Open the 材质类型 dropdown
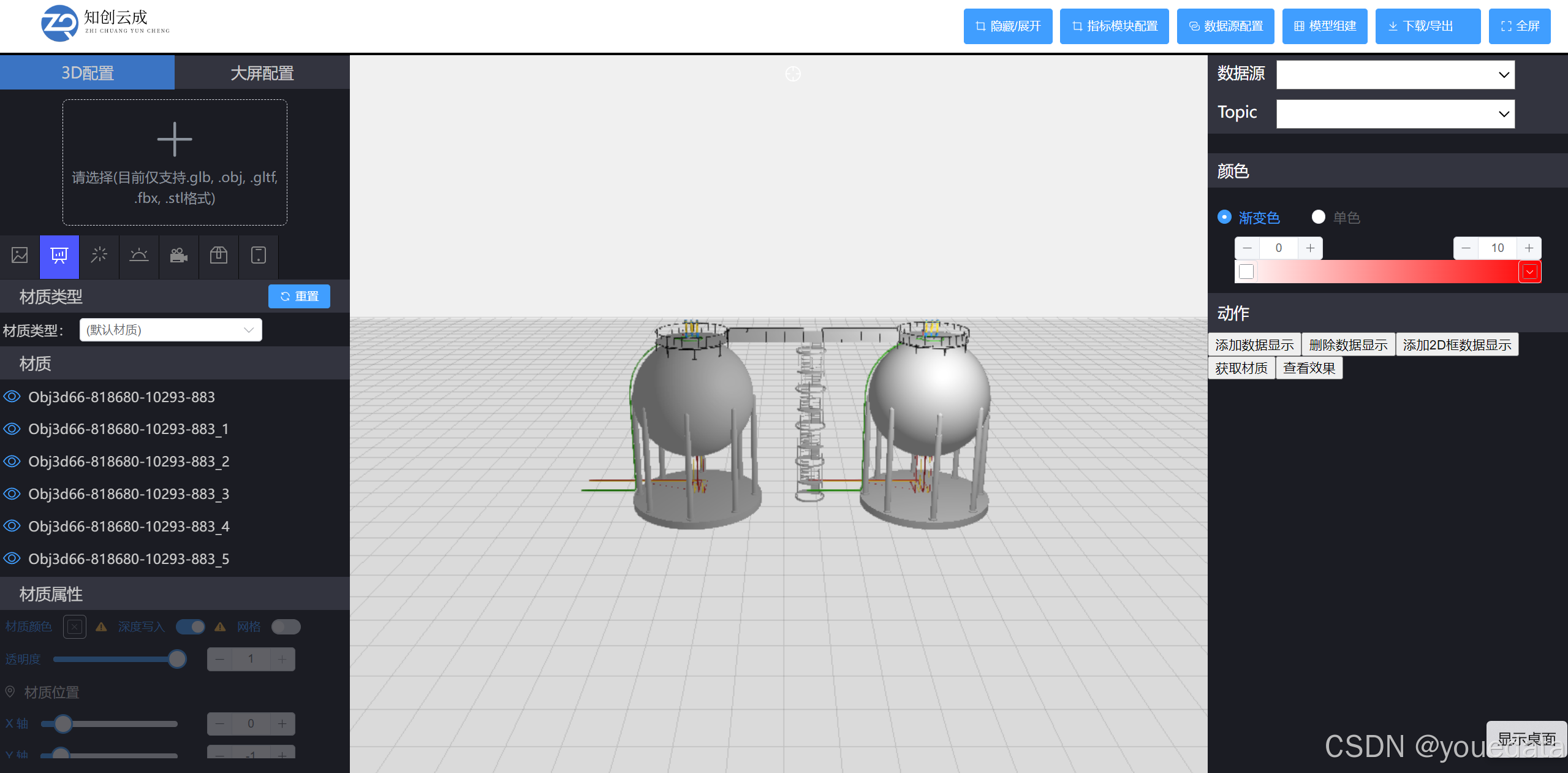 click(x=170, y=329)
